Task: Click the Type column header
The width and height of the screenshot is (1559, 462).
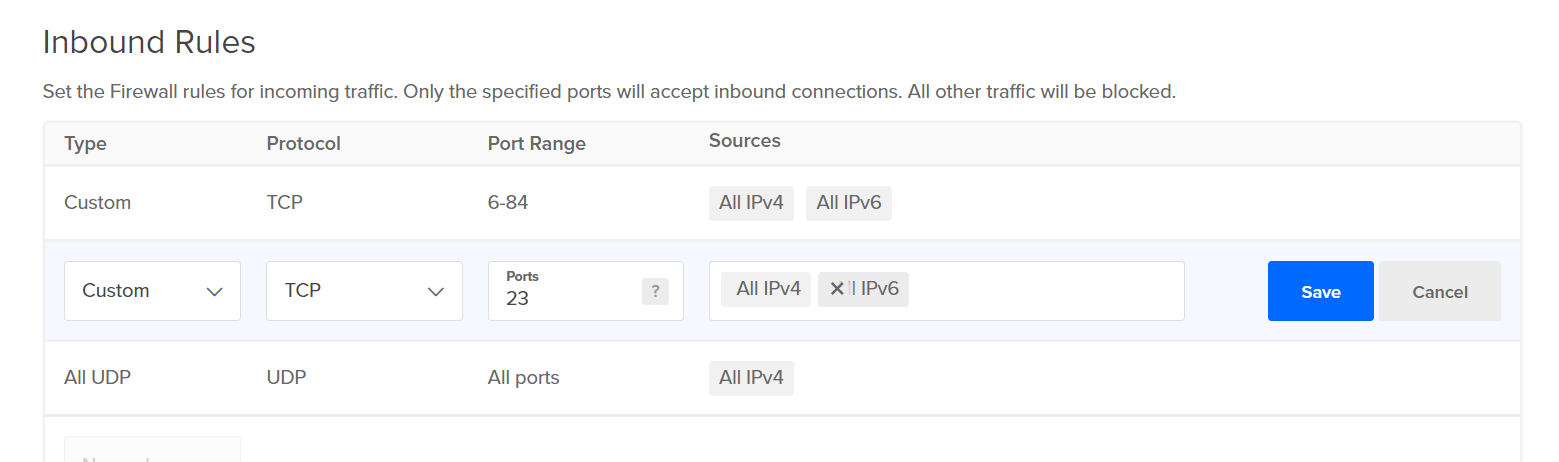Action: (85, 144)
